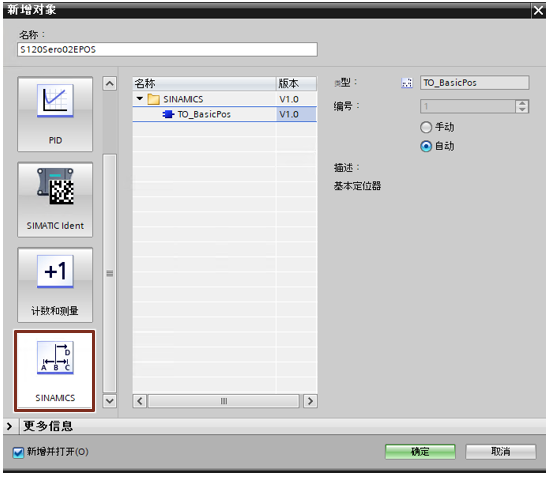555x478 pixels.
Task: Close the 新增对象 dialog with X
Action: click(538, 10)
